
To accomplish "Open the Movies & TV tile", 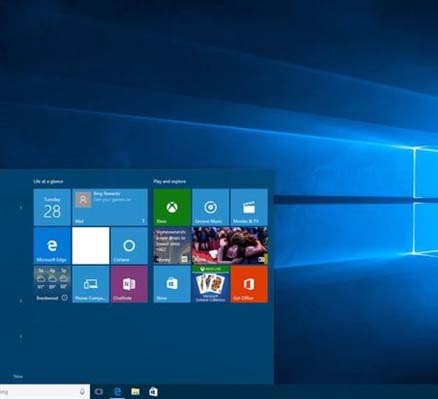I will pos(249,207).
